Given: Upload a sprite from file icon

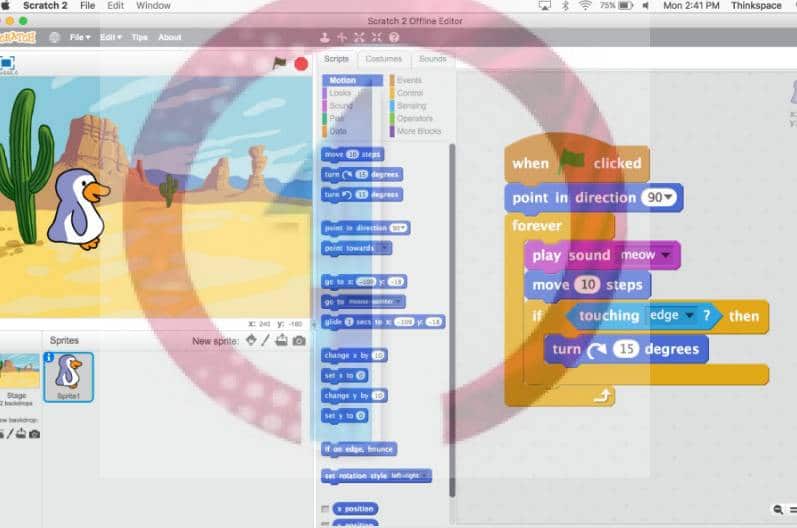Looking at the screenshot, I should point(283,341).
